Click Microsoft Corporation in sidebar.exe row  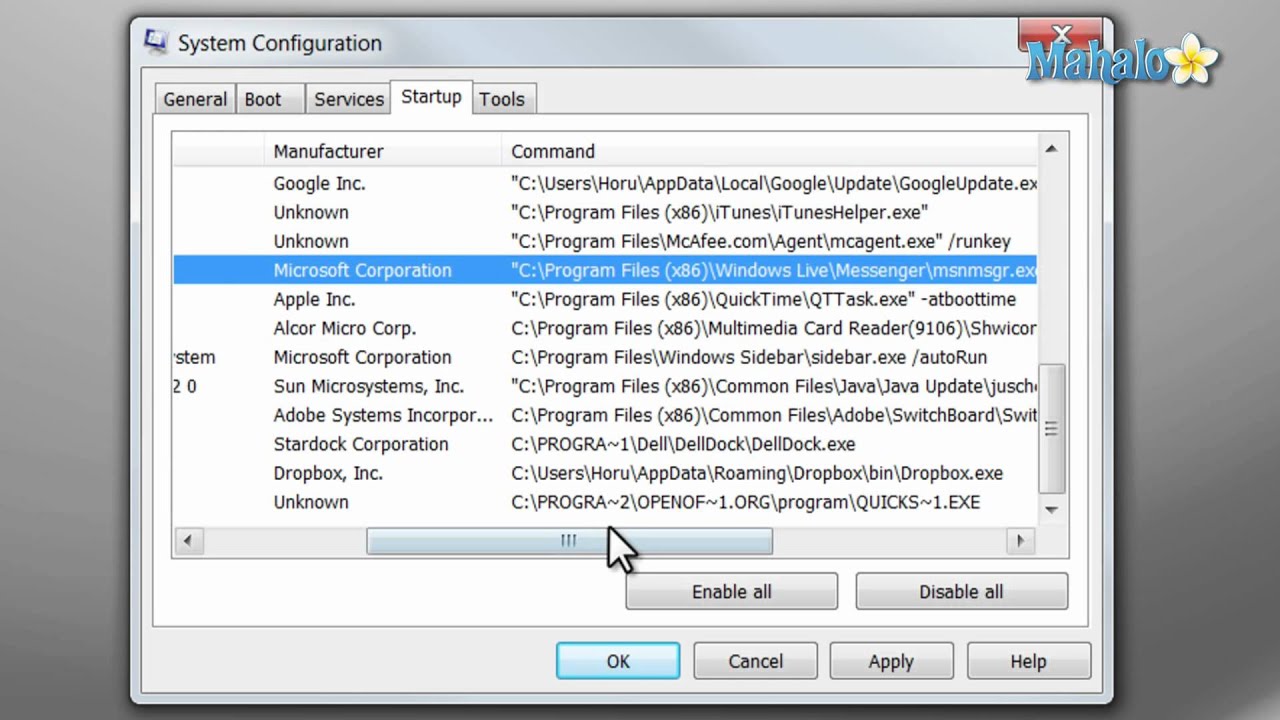(362, 357)
